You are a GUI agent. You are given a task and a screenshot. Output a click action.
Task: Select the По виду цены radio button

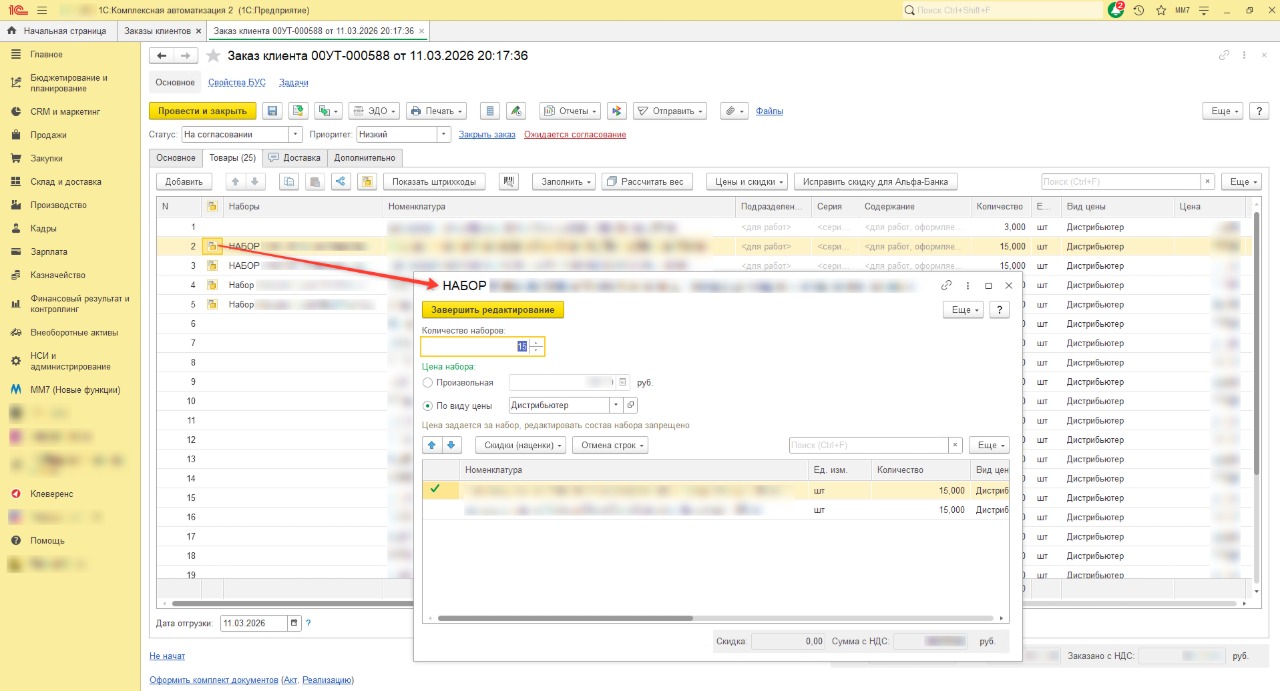[428, 406]
